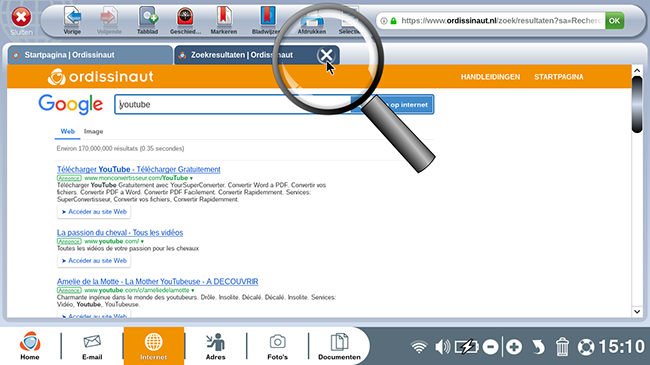Open La passion du cheval link
Viewport: 650px width, 365px height.
(120, 233)
